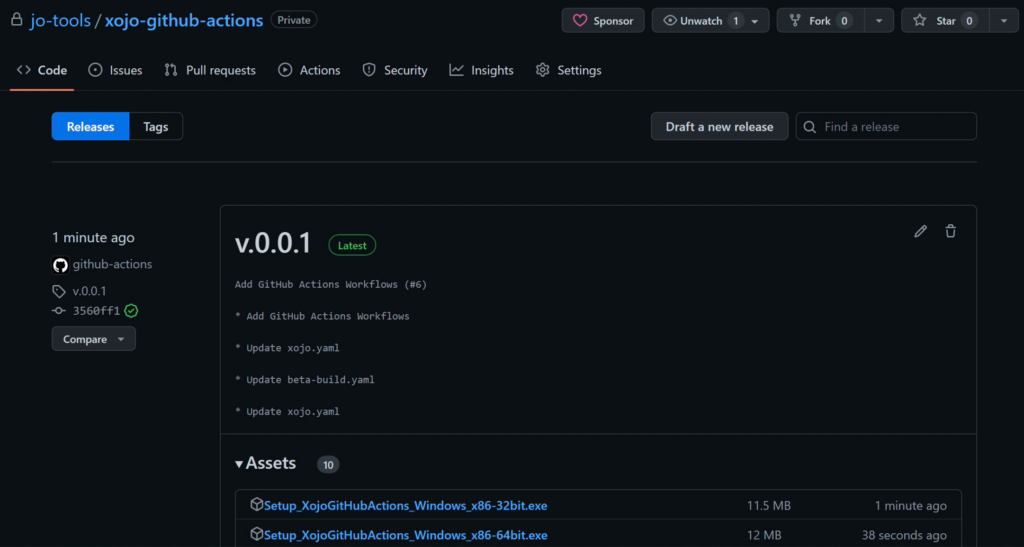The image size is (1024, 547).
Task: Delete release with the trash icon
Action: (950, 231)
